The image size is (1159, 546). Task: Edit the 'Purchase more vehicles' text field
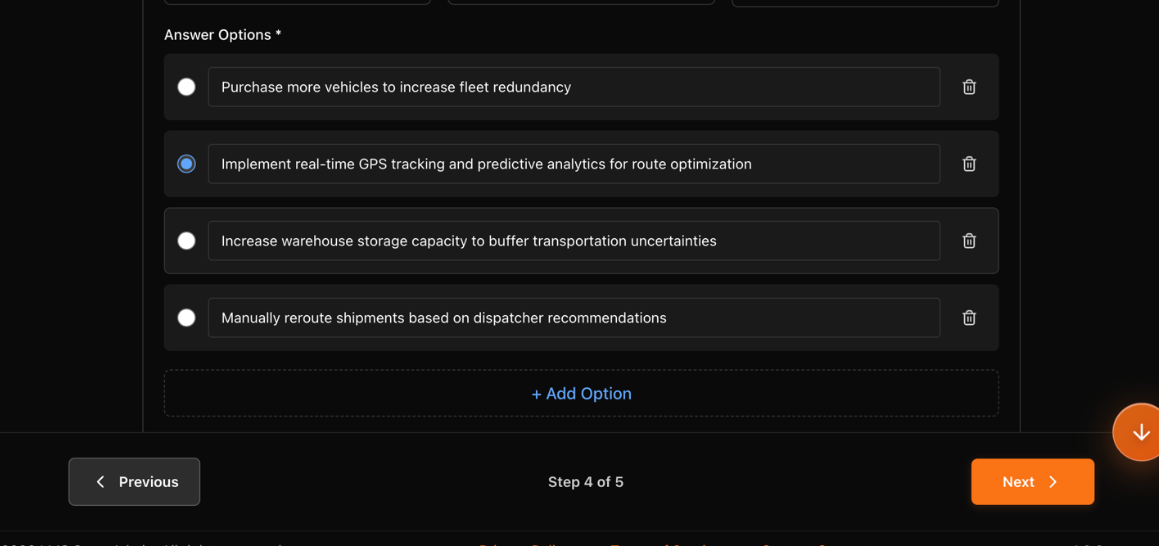[573, 87]
